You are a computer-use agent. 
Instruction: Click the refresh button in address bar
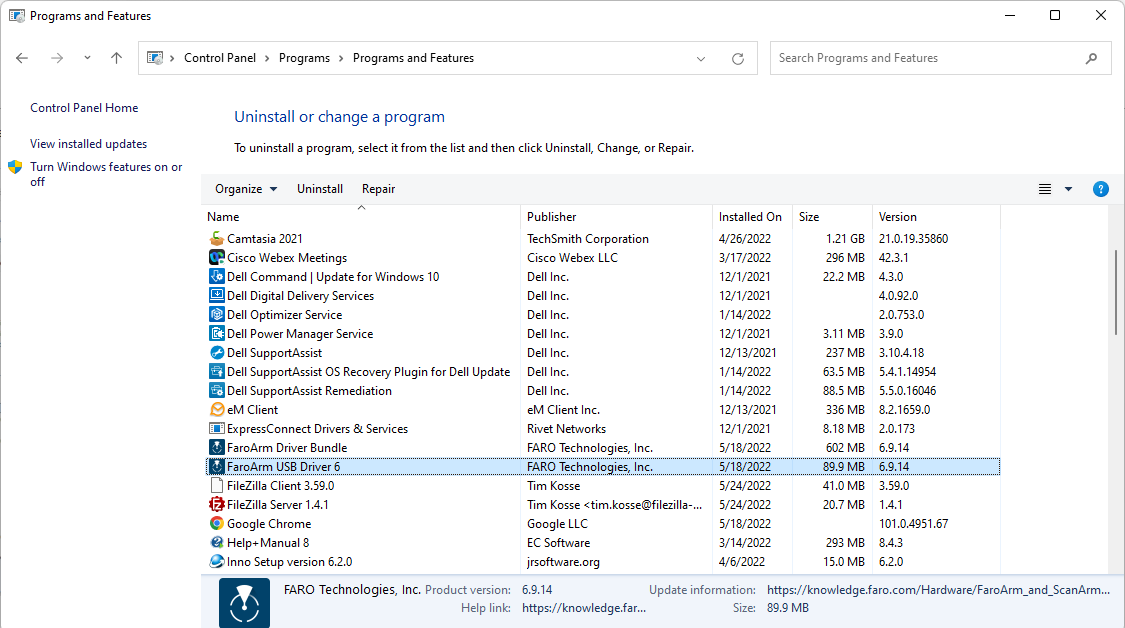coord(738,58)
